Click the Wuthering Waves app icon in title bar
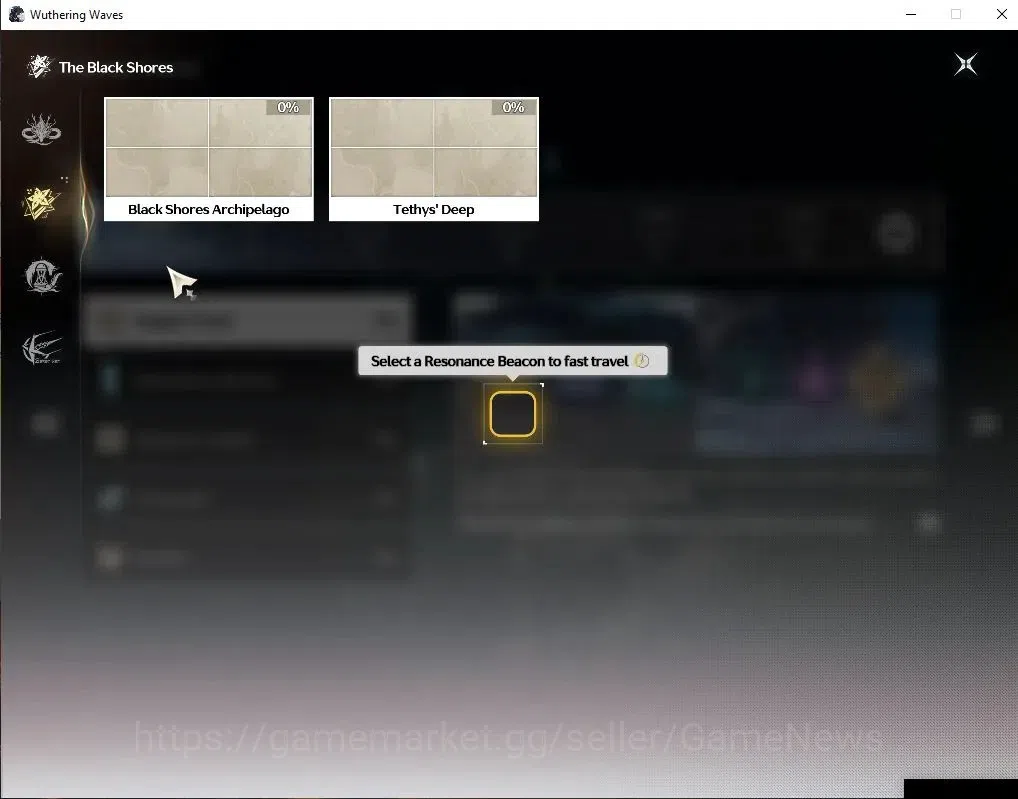This screenshot has height=799, width=1018. 17,14
